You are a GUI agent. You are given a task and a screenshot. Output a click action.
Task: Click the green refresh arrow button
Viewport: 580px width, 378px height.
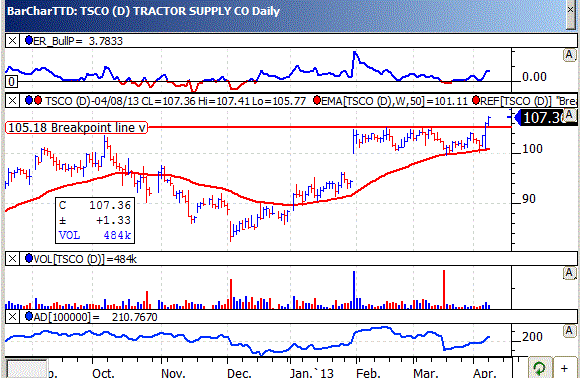coord(539,368)
